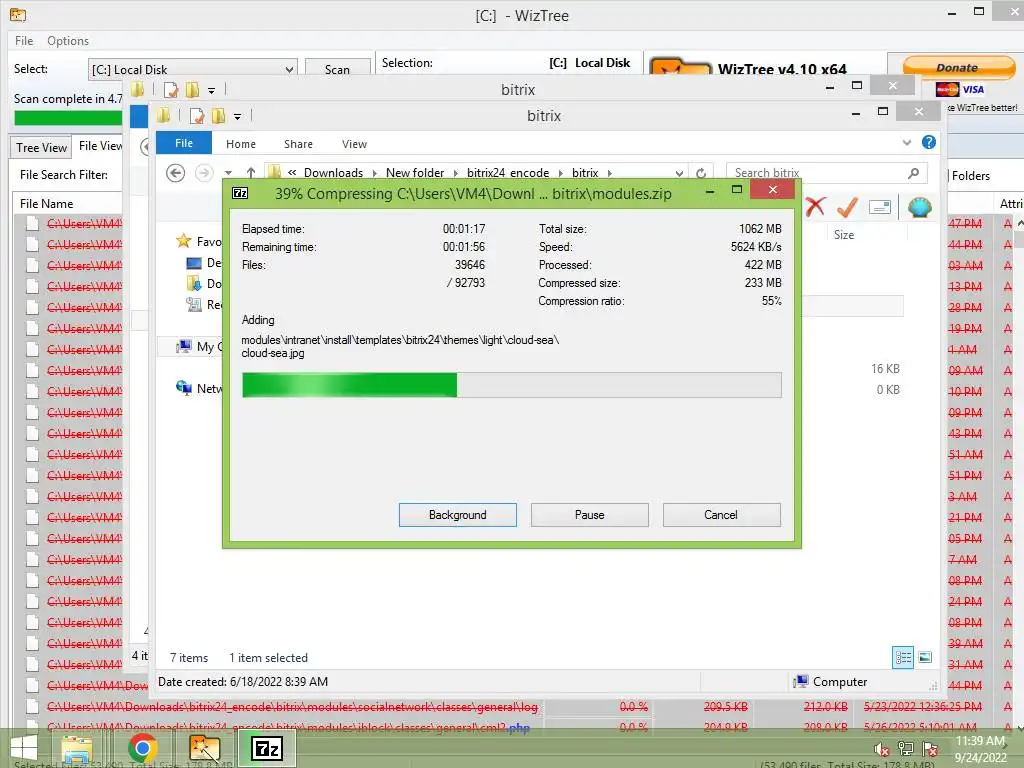The image size is (1024, 768).
Task: Click the search magnifier icon in Explorer
Action: coord(914,173)
